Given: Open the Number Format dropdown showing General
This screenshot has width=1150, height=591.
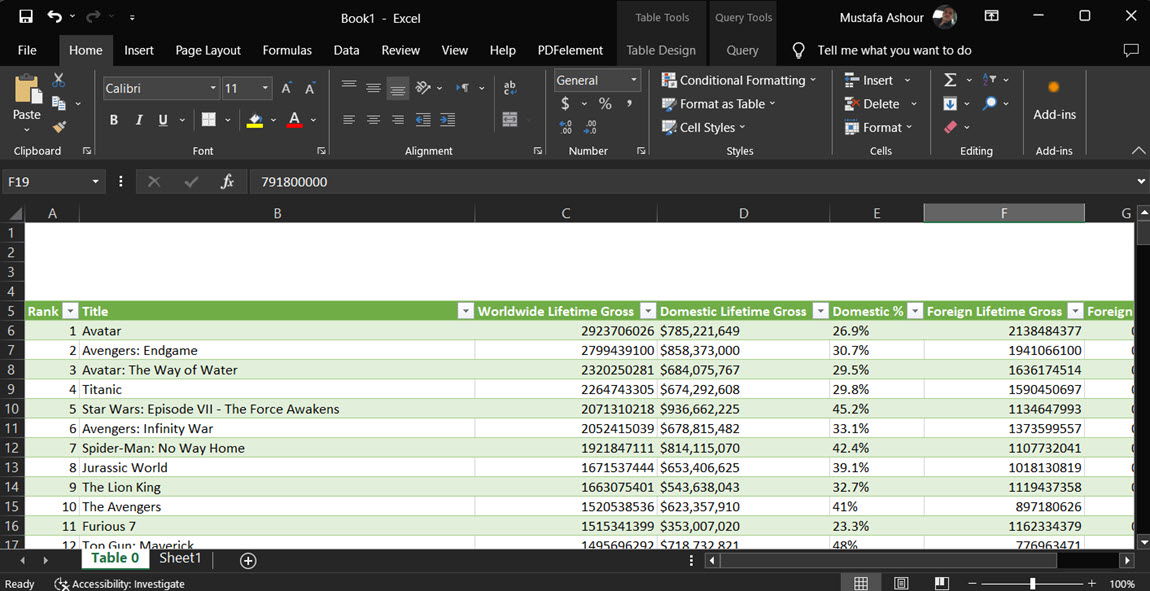Looking at the screenshot, I should pyautogui.click(x=634, y=80).
